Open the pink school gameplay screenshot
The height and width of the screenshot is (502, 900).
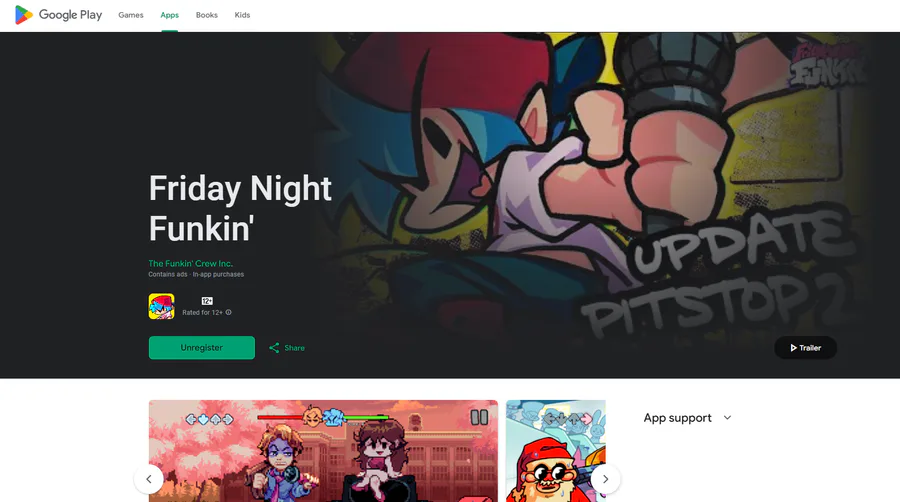(323, 451)
